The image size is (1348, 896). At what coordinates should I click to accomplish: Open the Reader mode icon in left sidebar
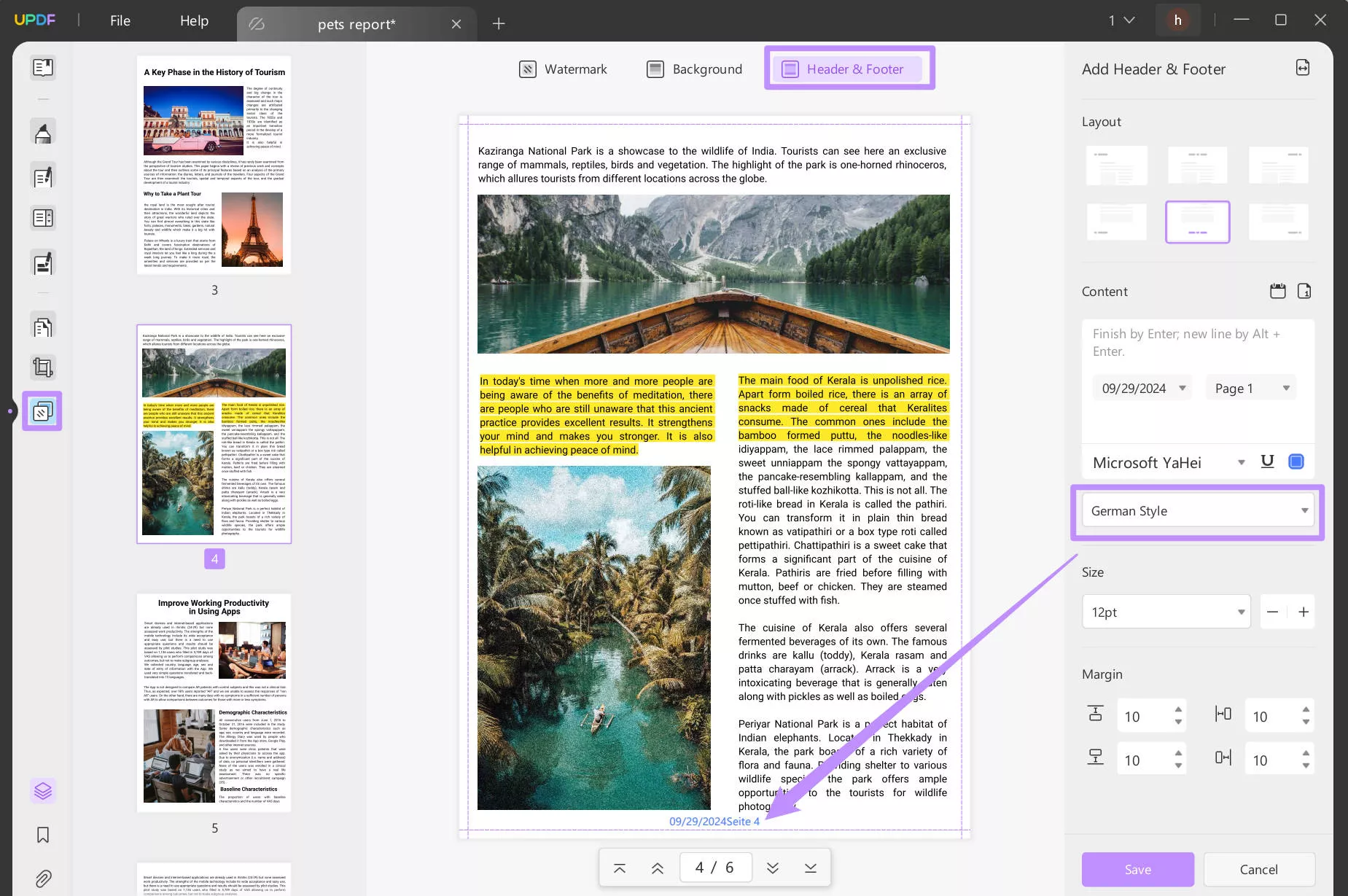tap(43, 68)
